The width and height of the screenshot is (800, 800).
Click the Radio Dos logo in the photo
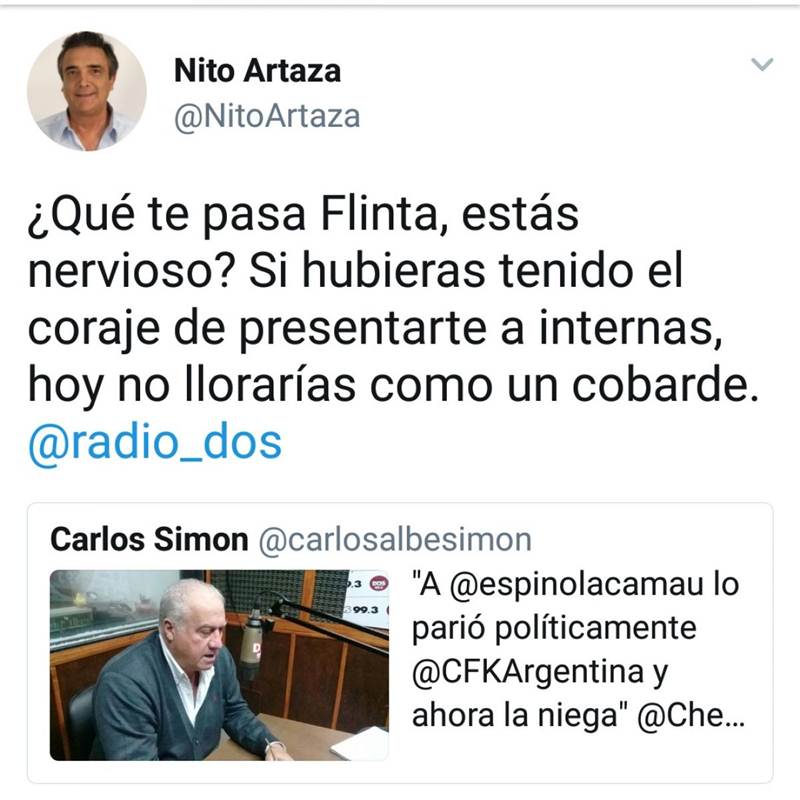pos(379,584)
